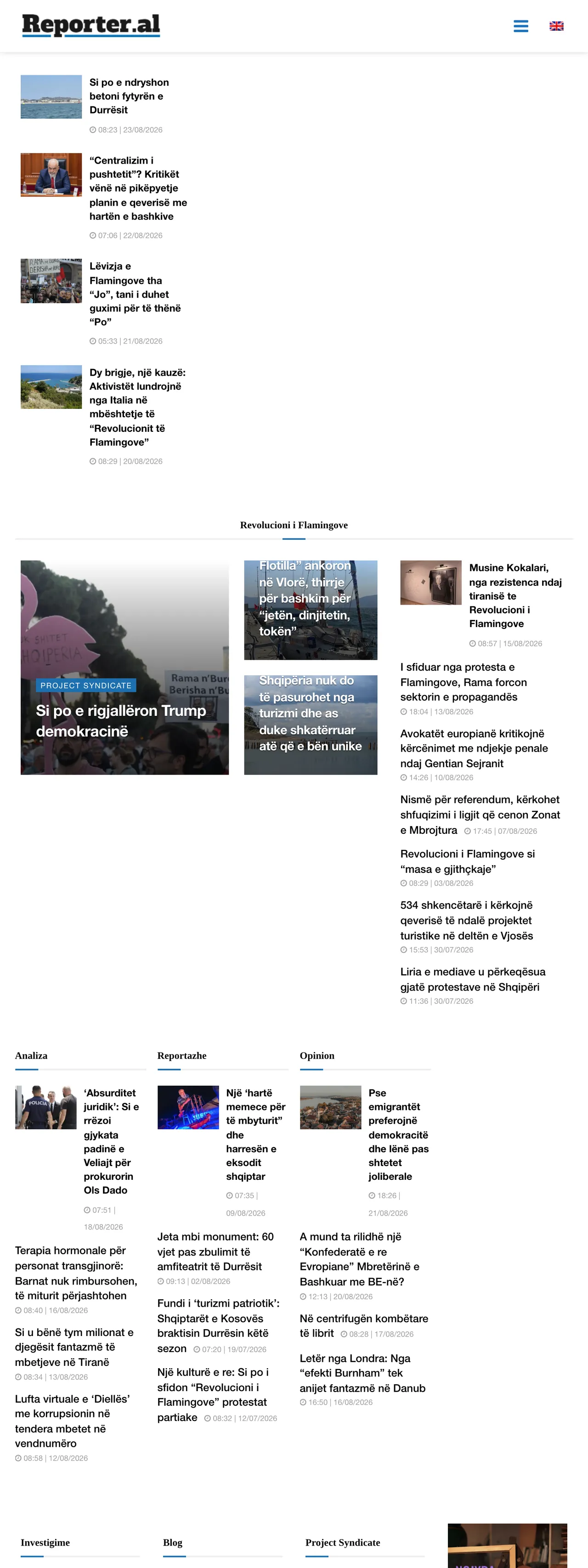Click the clock icon beside 08:23 timestamp
This screenshot has width=588, height=1568.
tap(92, 130)
